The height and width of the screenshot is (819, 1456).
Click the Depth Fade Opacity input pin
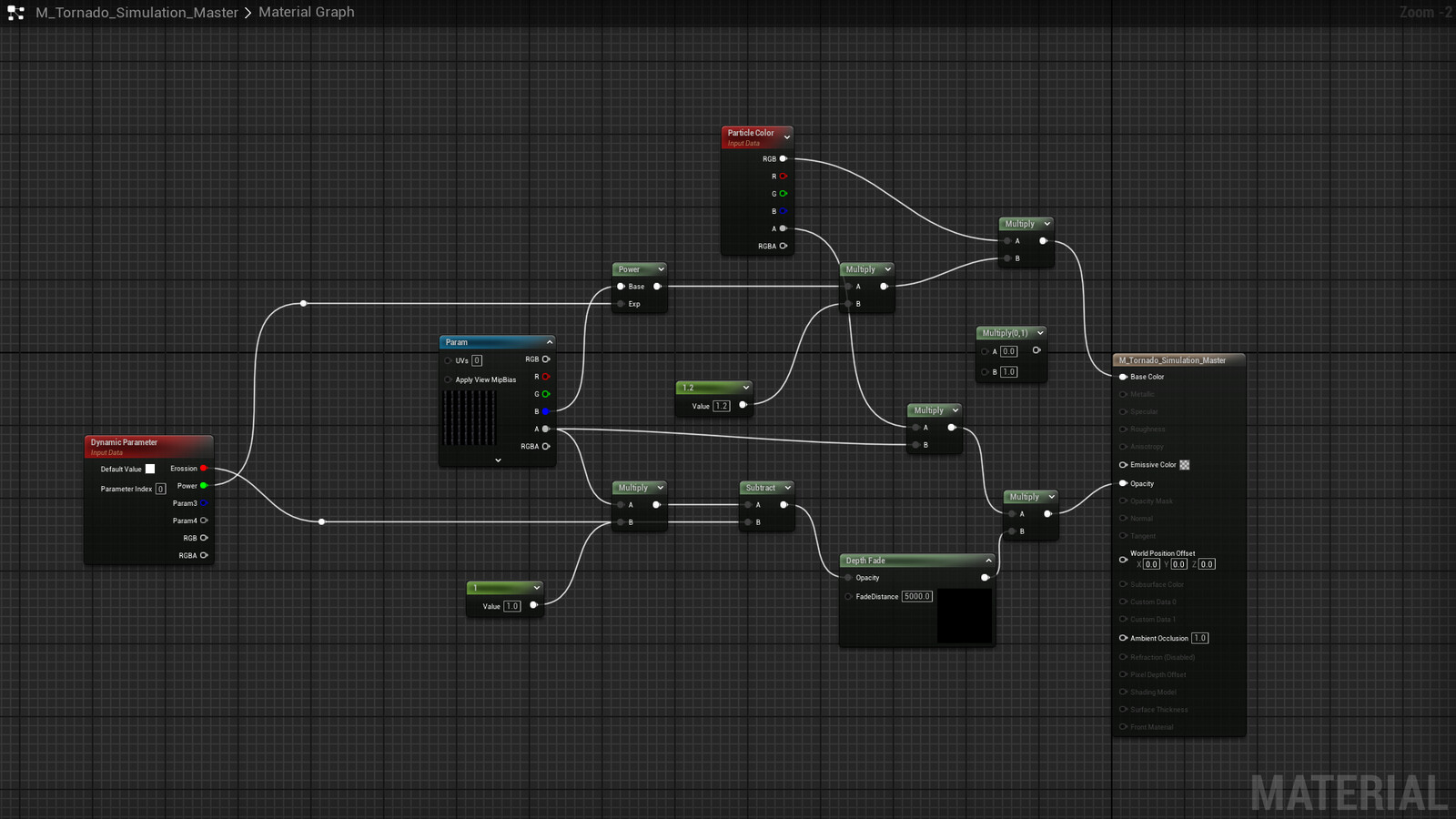848,578
